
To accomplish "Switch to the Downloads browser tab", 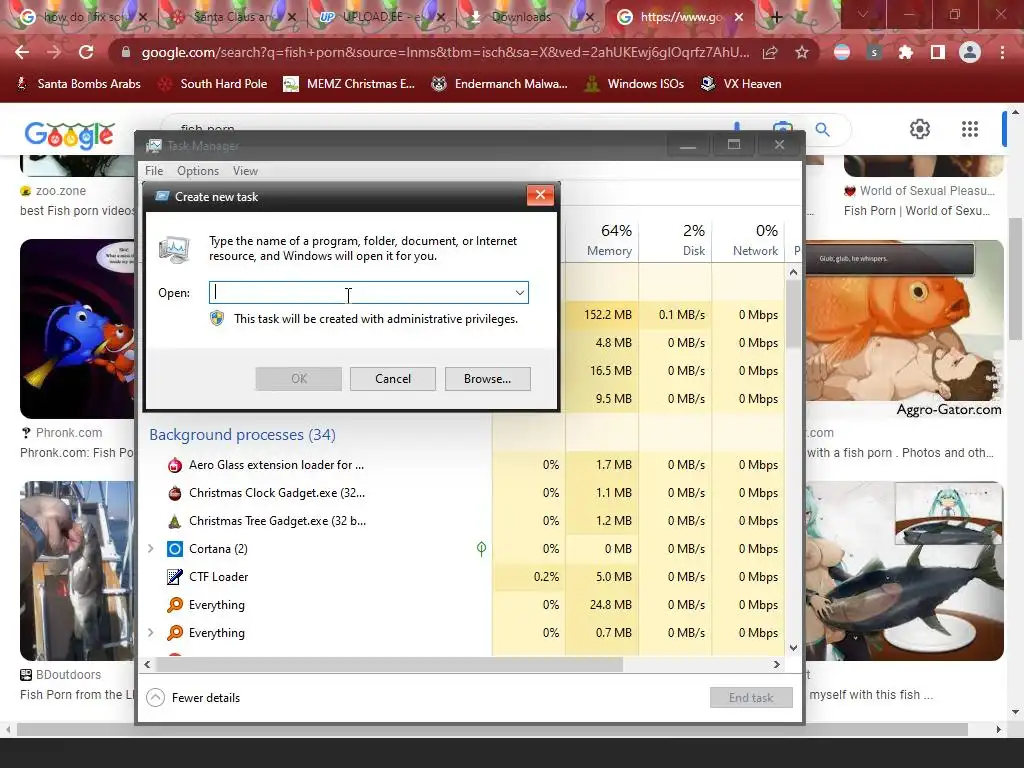I will click(x=521, y=17).
